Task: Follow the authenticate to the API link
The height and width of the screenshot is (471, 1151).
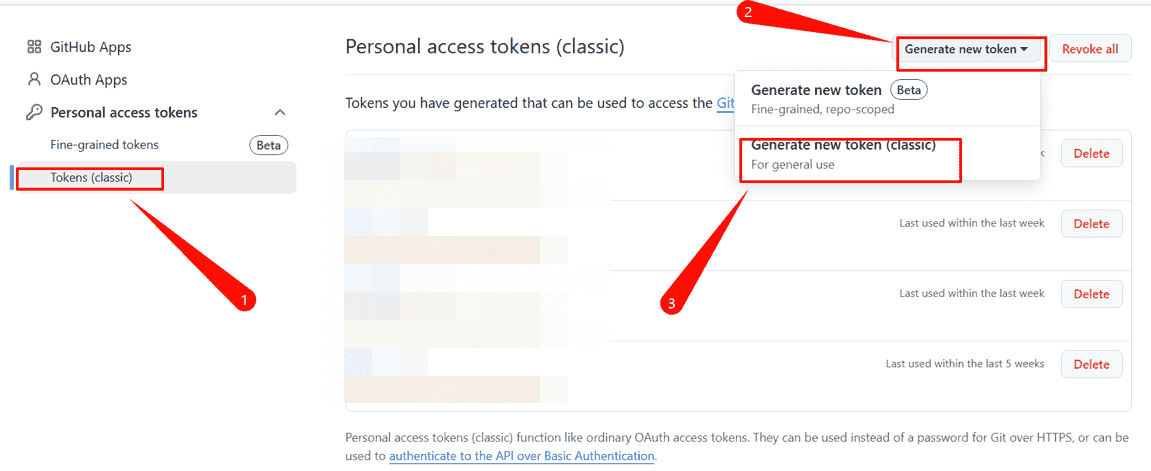Action: 521,456
